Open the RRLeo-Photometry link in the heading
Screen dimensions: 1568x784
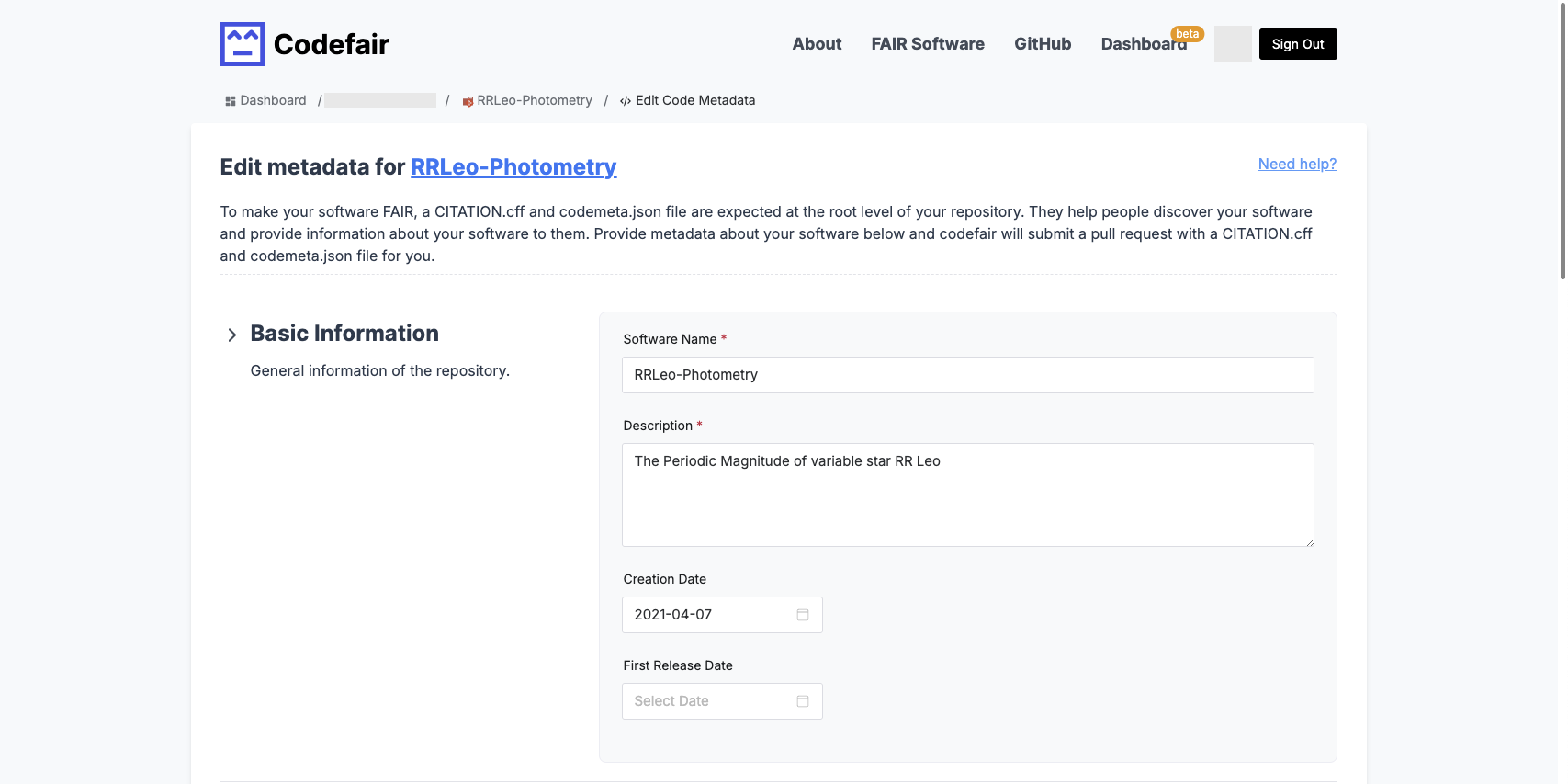[x=513, y=167]
